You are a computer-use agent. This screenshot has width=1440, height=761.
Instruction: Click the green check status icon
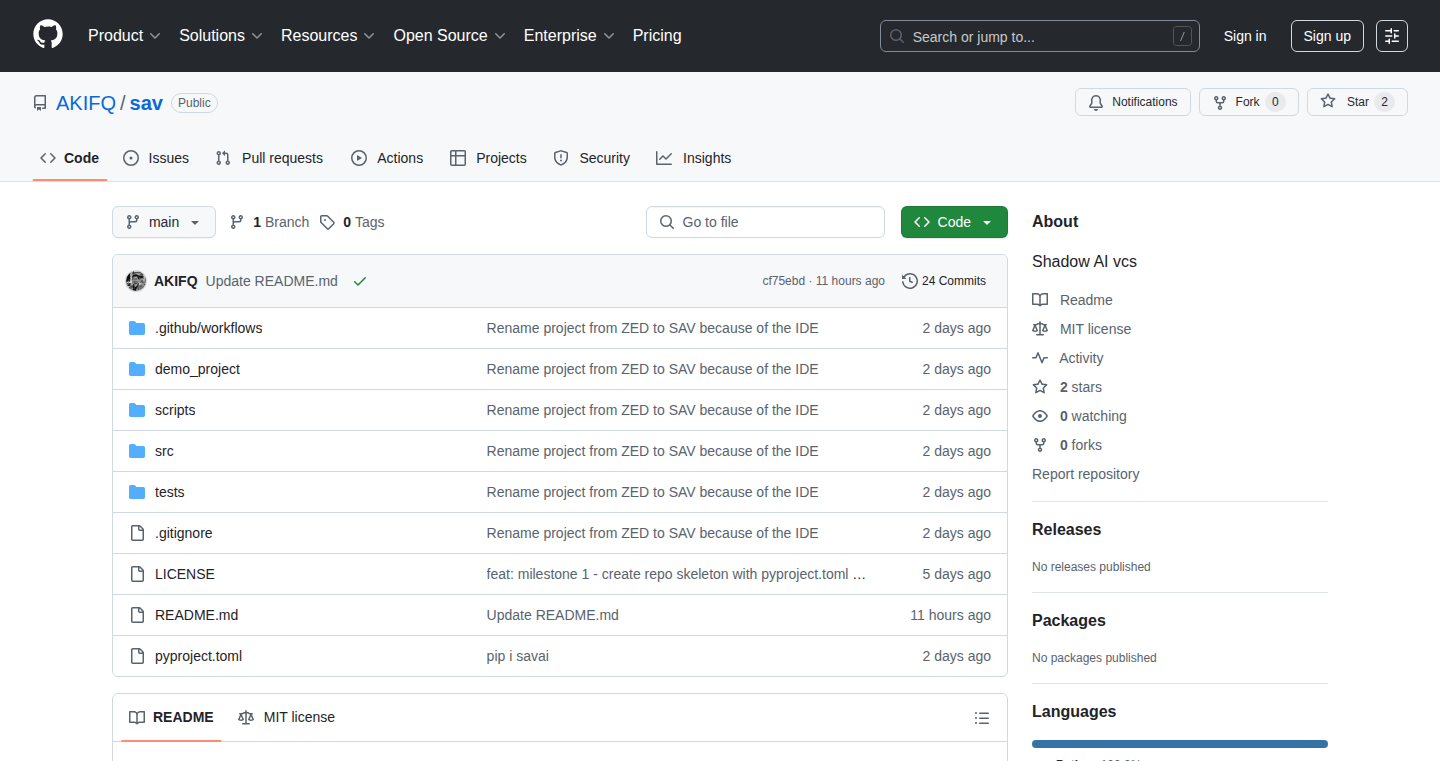[x=360, y=281]
